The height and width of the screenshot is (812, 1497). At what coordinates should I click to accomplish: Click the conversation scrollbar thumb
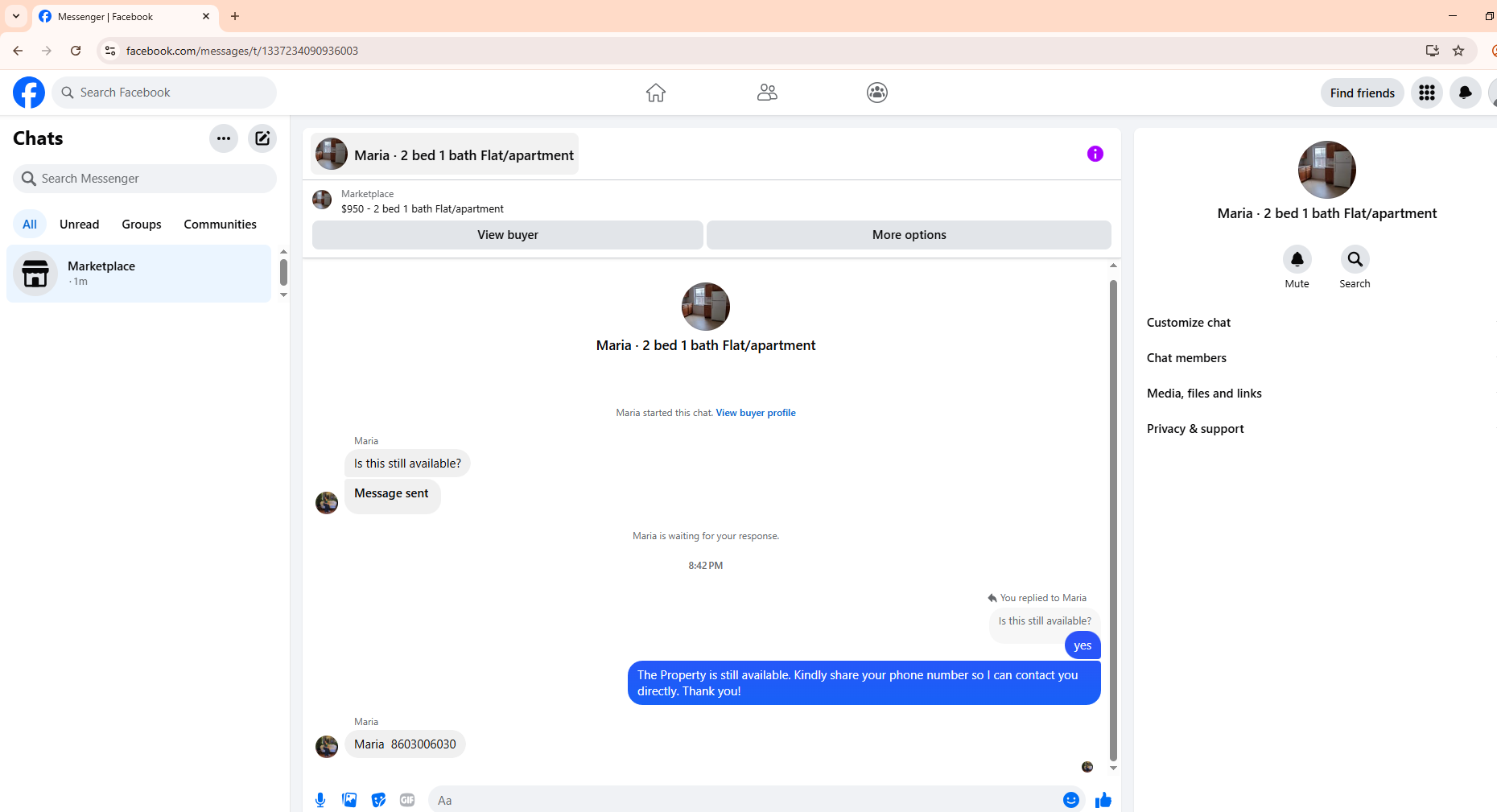[x=1113, y=520]
